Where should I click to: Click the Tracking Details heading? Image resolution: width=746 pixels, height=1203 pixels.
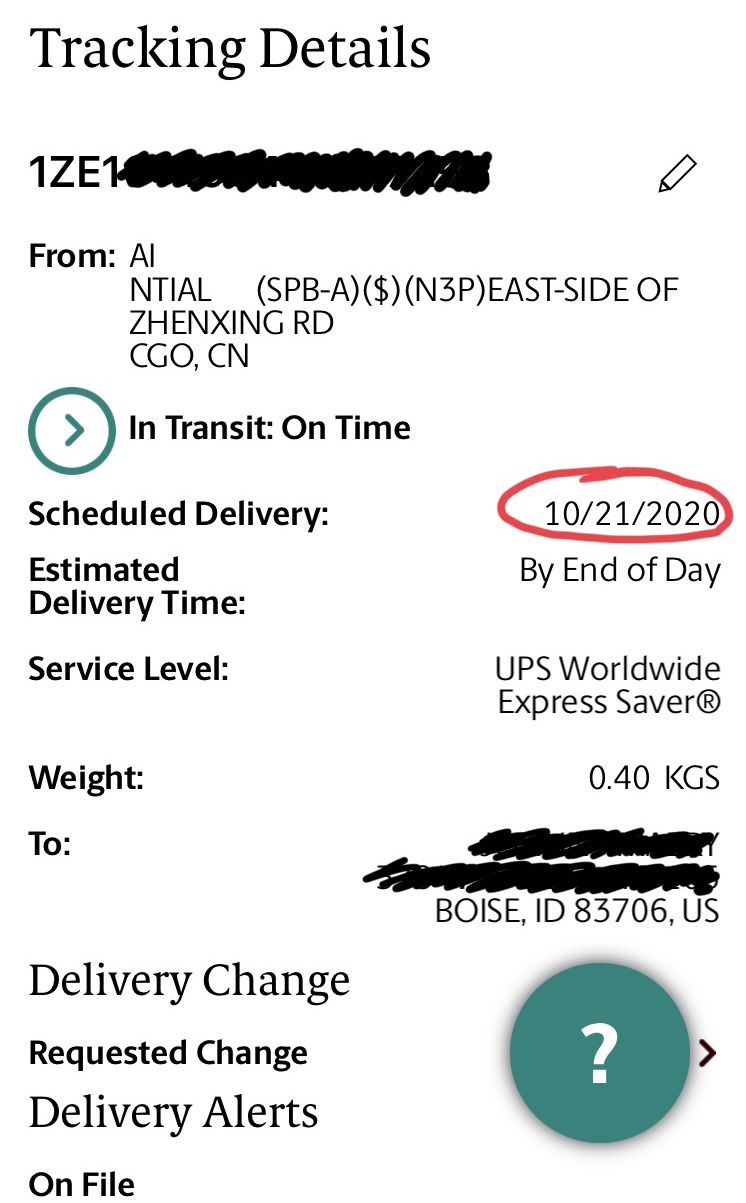coord(230,49)
